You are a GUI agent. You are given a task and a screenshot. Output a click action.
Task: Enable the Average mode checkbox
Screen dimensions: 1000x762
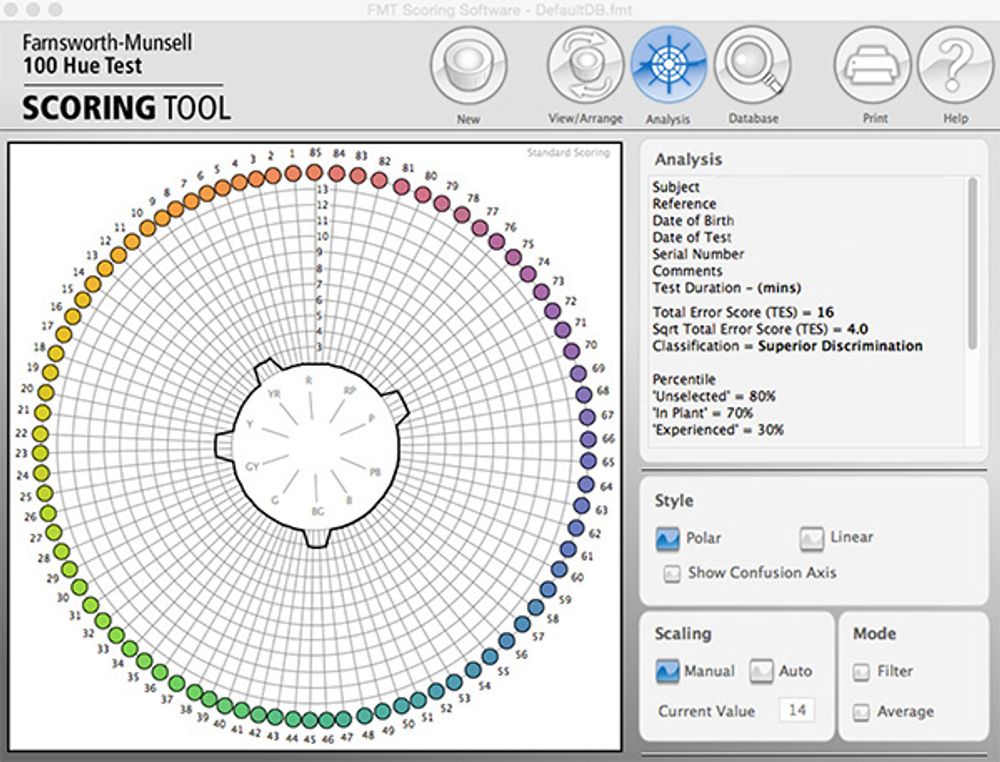861,713
